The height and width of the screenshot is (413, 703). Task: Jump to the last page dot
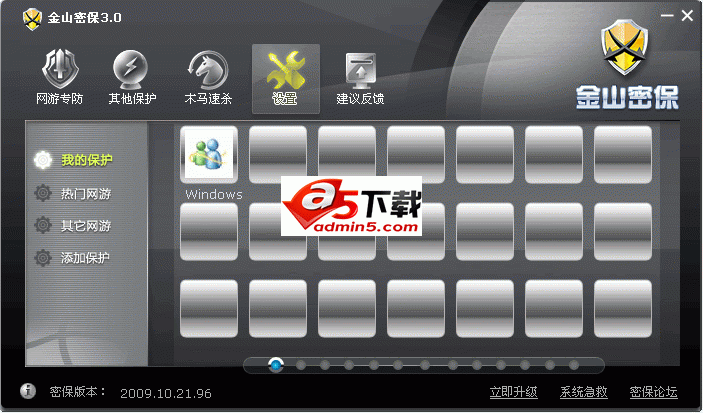(573, 365)
